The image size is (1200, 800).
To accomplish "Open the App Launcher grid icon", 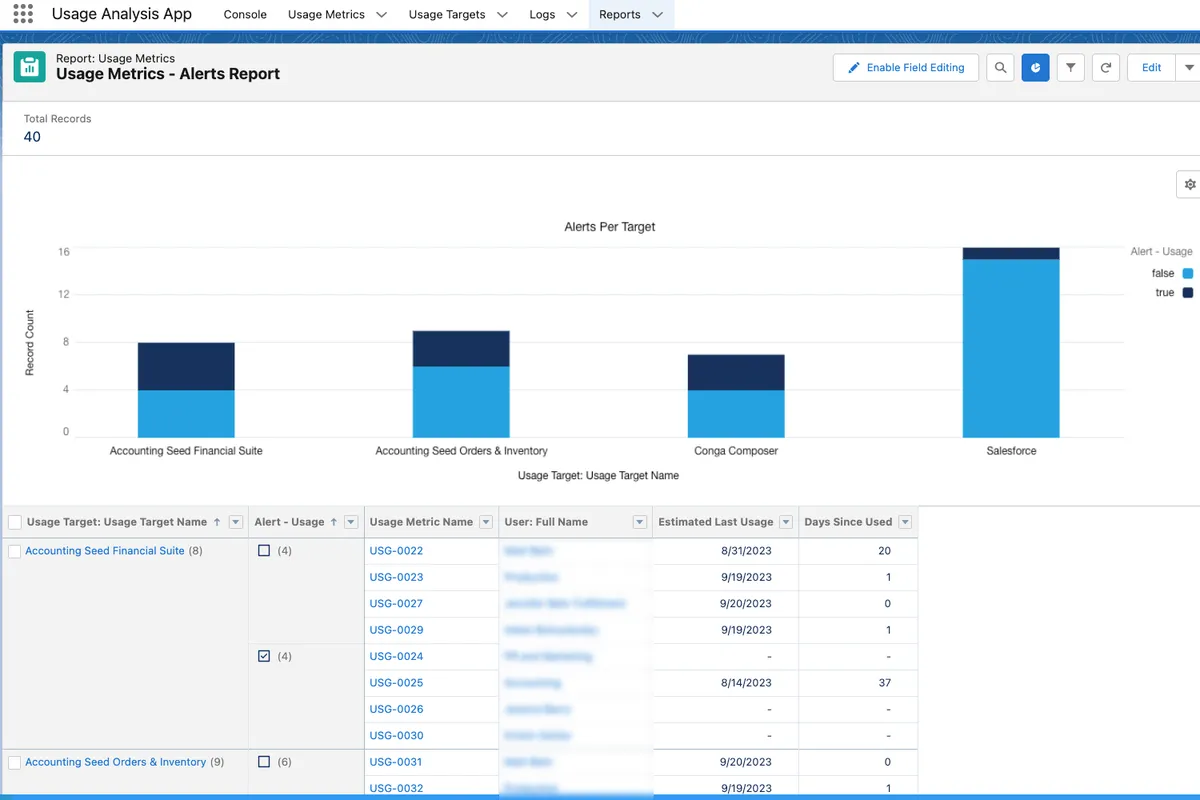I will point(23,14).
